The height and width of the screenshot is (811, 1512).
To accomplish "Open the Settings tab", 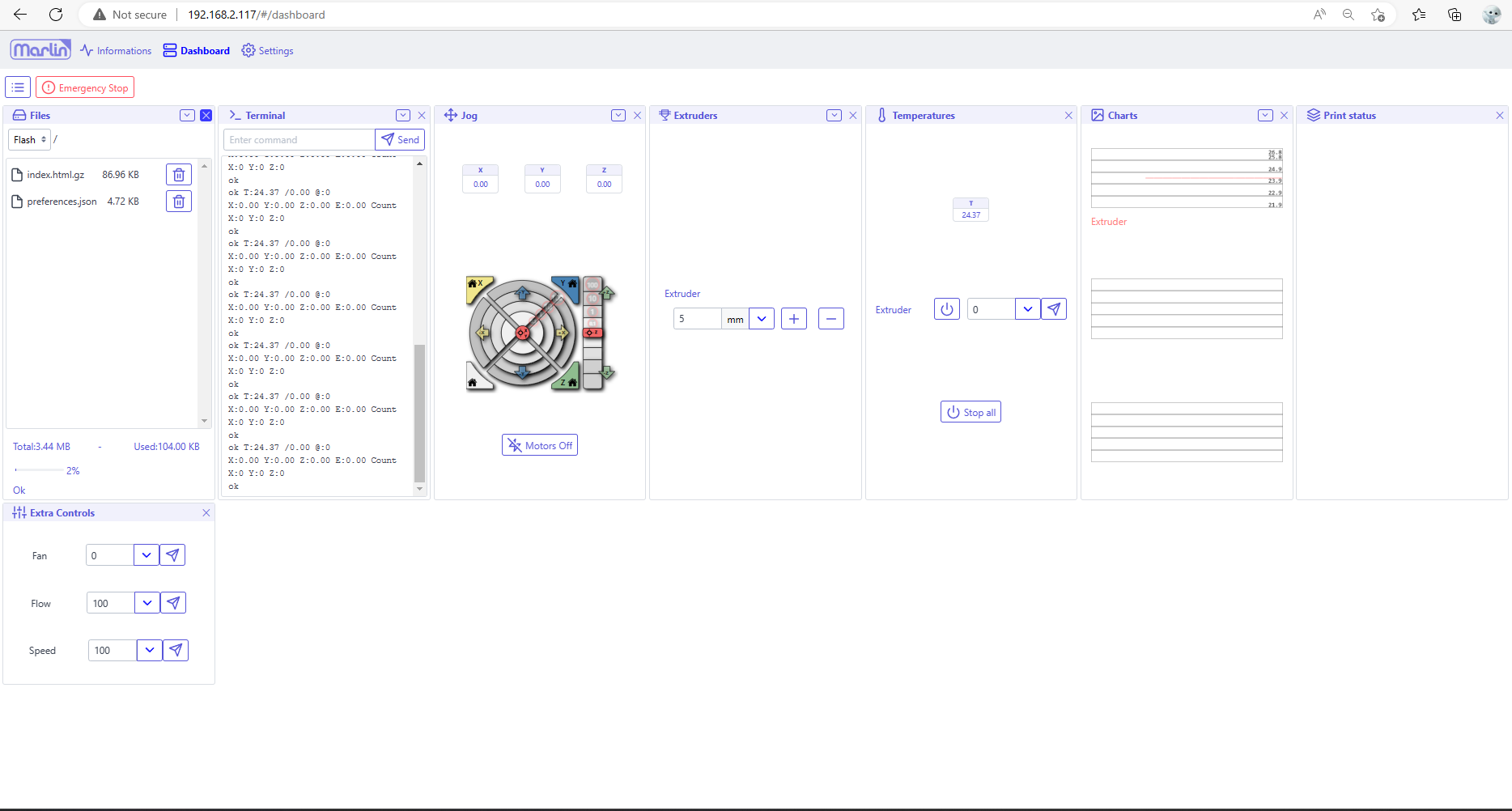I will pyautogui.click(x=268, y=51).
